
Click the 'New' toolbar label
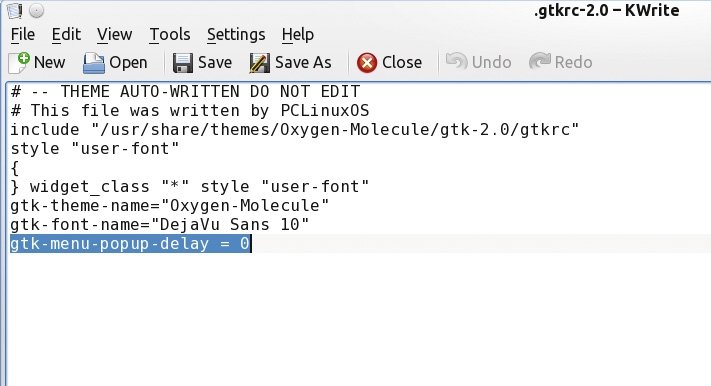49,63
